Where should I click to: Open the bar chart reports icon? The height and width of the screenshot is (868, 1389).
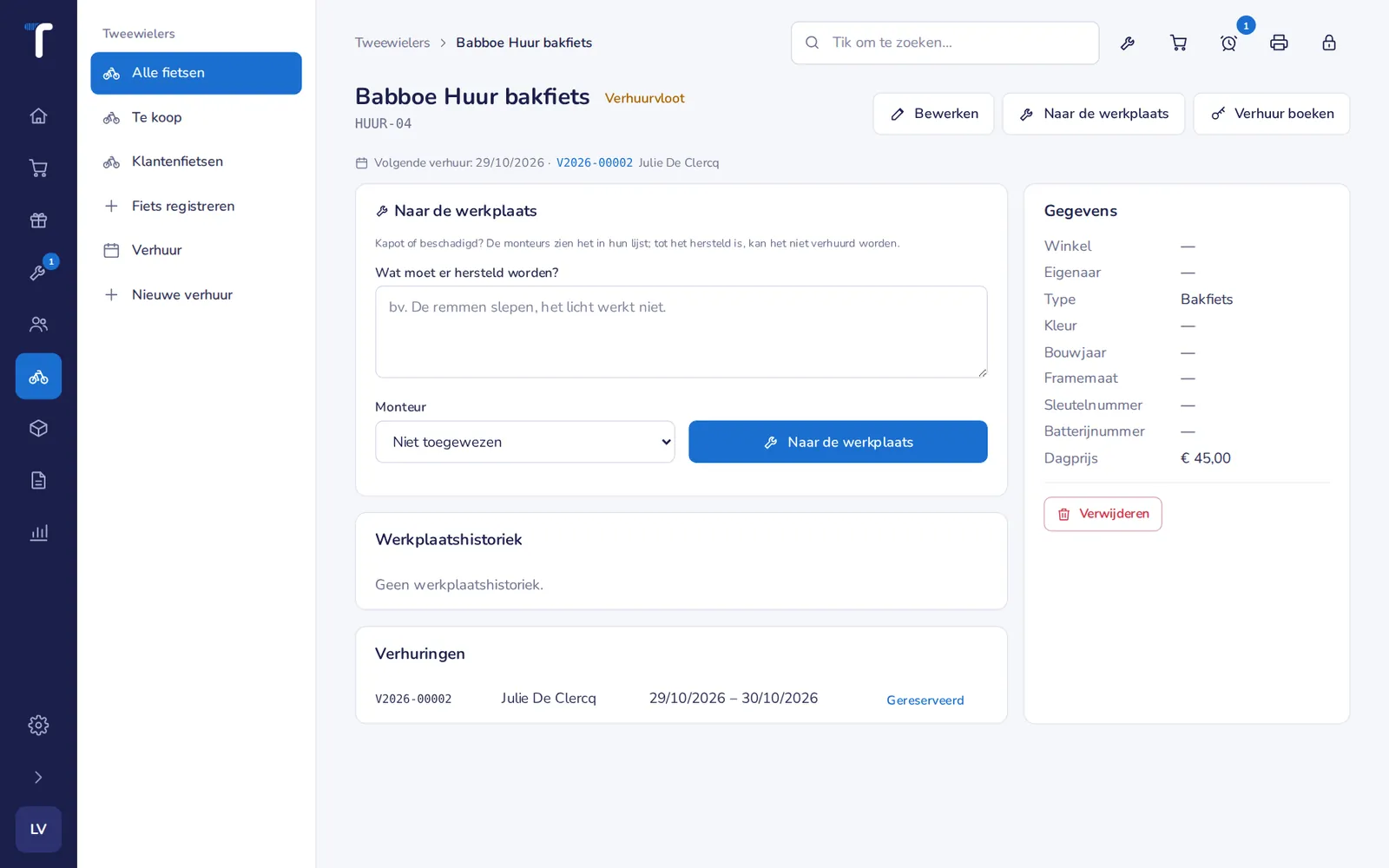coord(38,533)
